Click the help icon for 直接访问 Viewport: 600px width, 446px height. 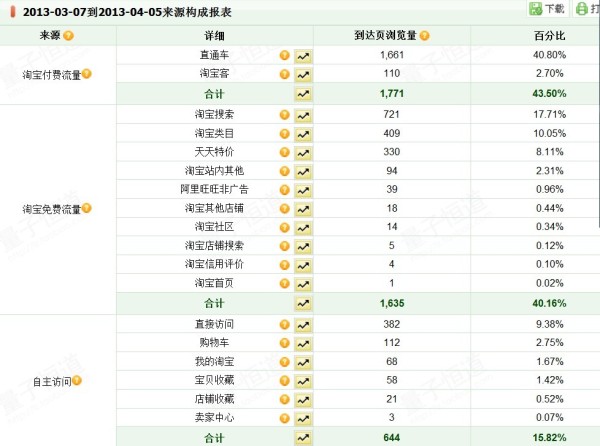click(x=285, y=324)
